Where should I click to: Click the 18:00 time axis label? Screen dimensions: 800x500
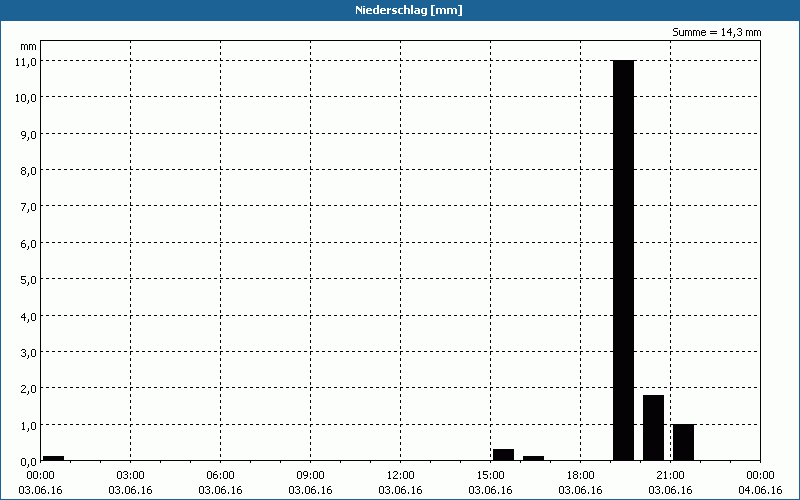click(x=581, y=476)
